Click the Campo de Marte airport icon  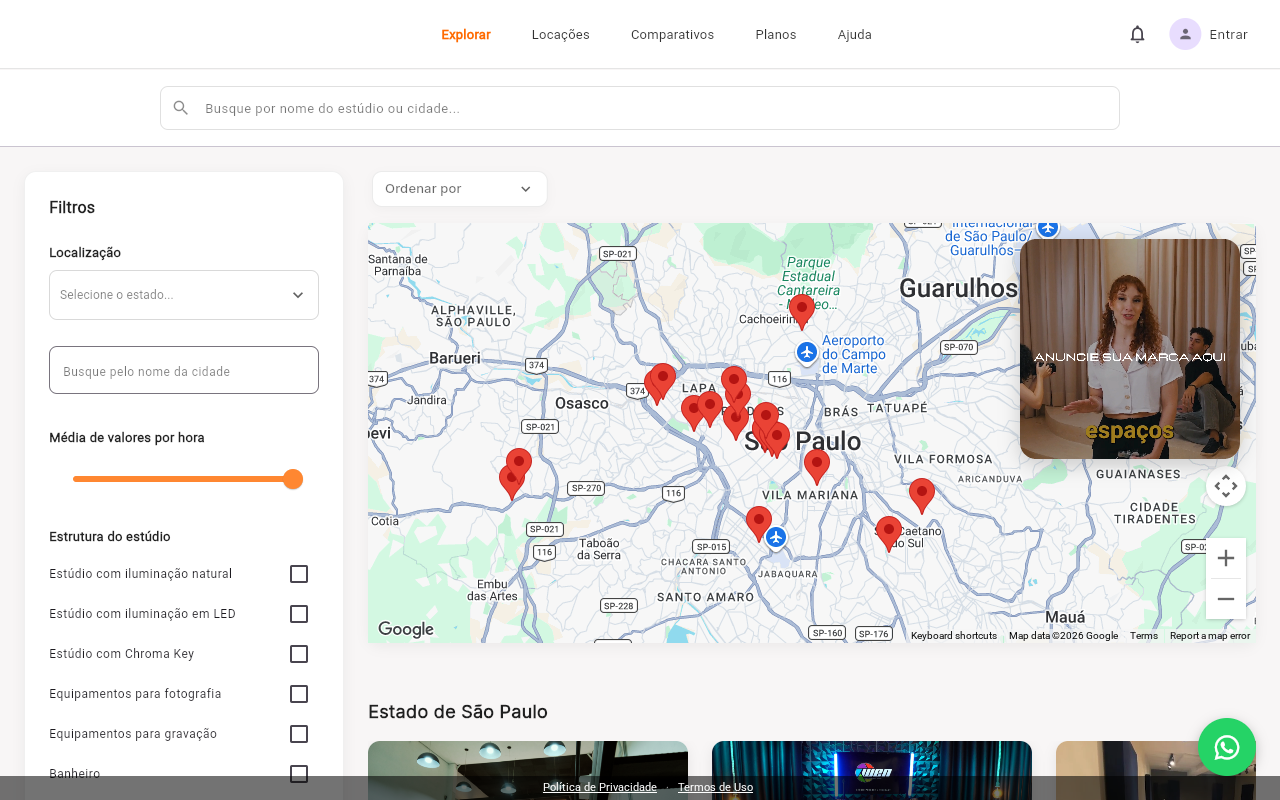807,353
